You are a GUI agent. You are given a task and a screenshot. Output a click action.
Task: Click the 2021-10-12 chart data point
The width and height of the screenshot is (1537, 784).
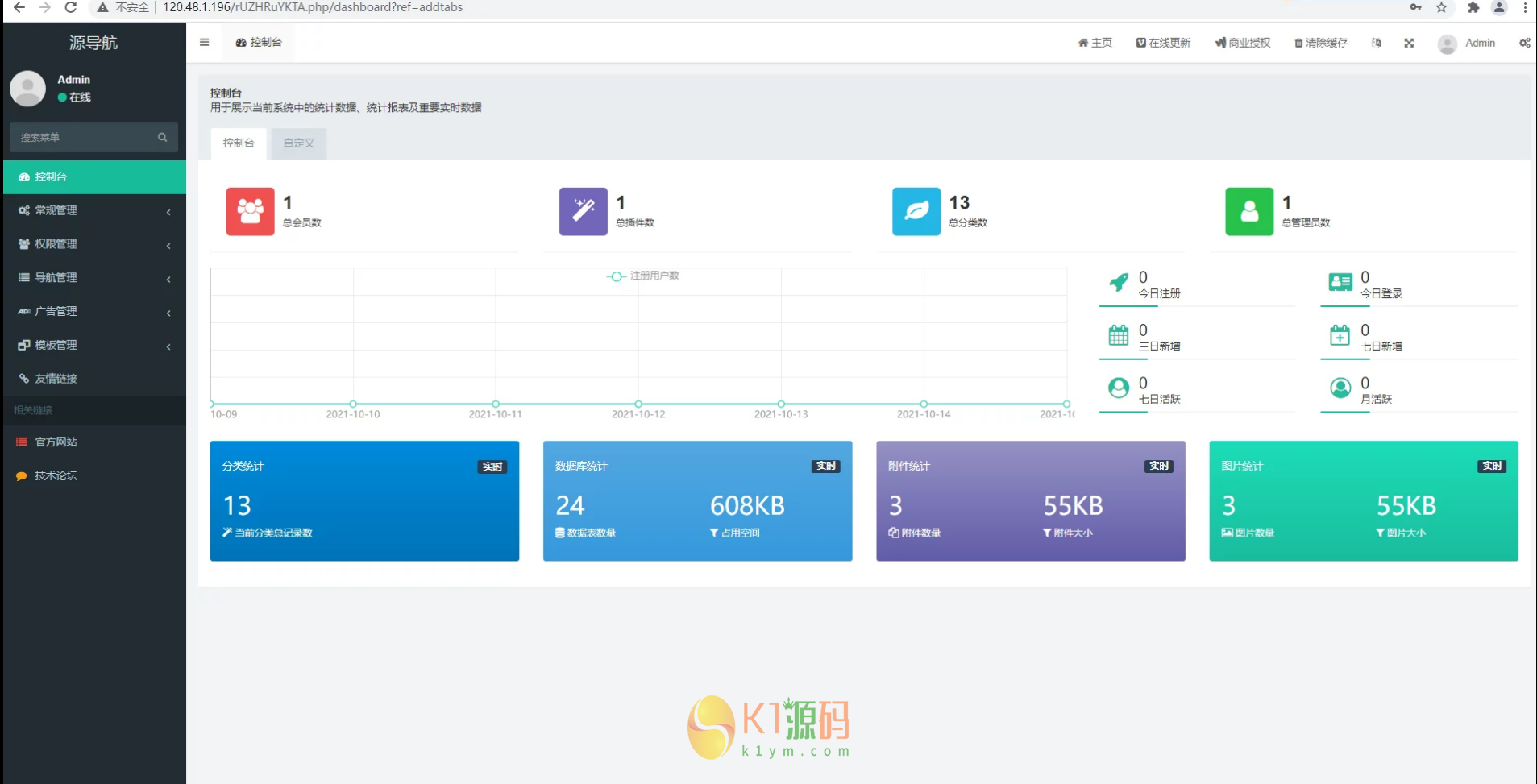(638, 404)
